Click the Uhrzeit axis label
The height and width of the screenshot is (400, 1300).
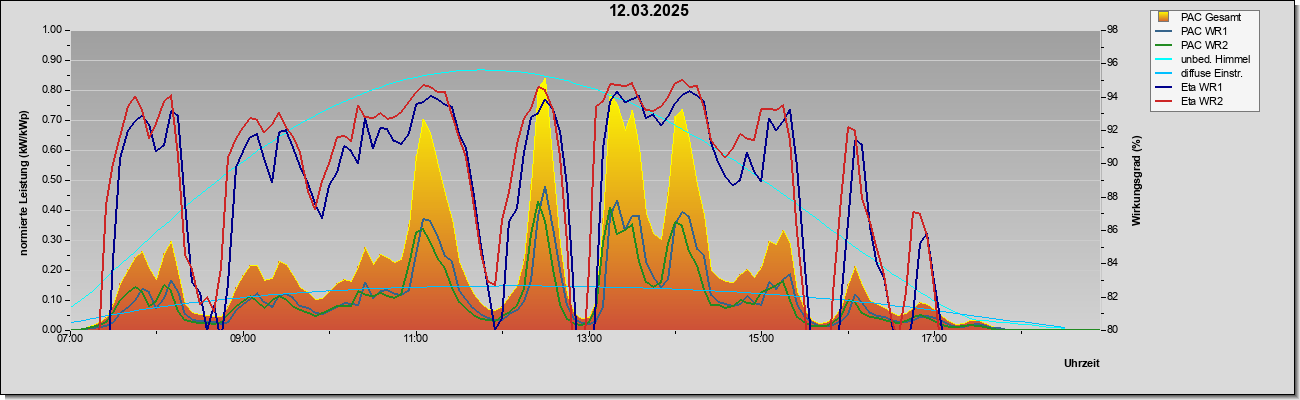[x=1082, y=363]
